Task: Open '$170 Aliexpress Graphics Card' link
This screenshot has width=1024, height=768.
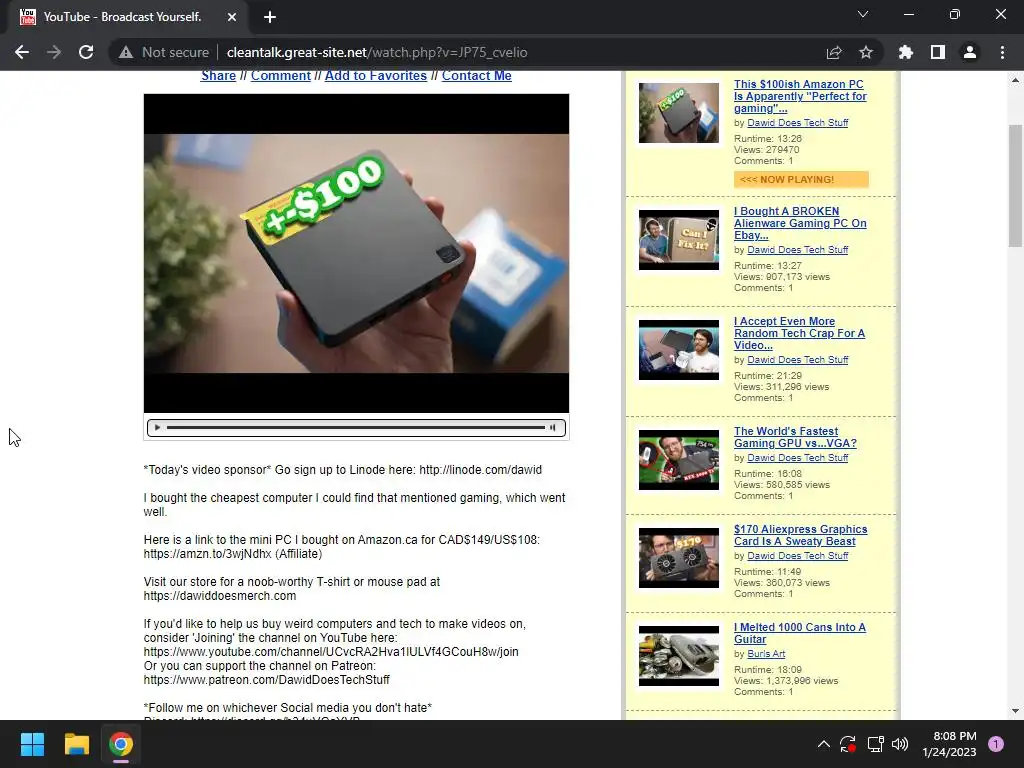Action: [x=801, y=535]
